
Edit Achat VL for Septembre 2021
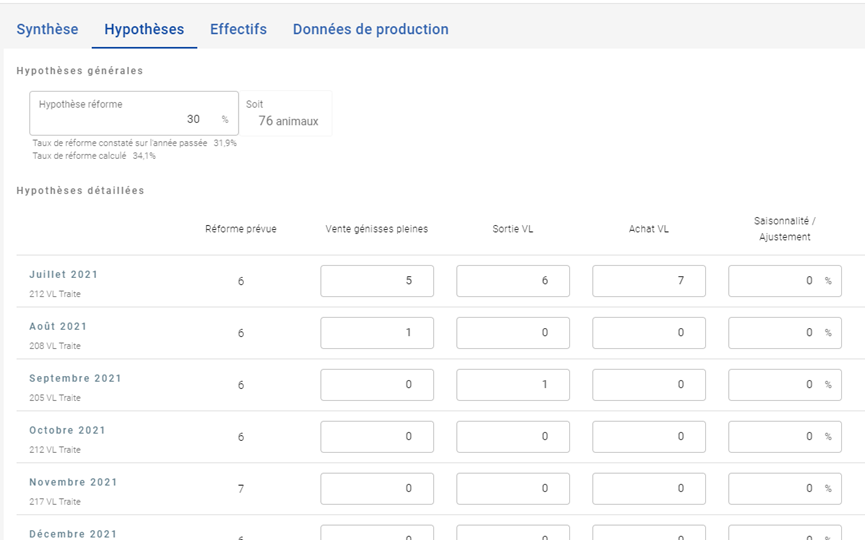649,384
